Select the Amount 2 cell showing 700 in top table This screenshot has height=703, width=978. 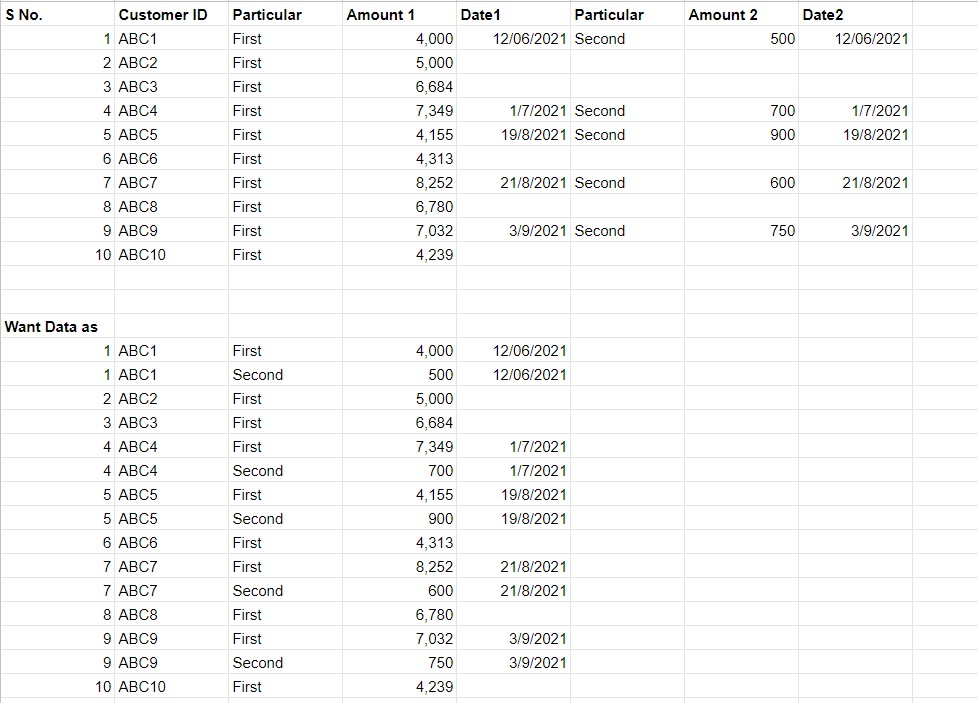point(741,111)
